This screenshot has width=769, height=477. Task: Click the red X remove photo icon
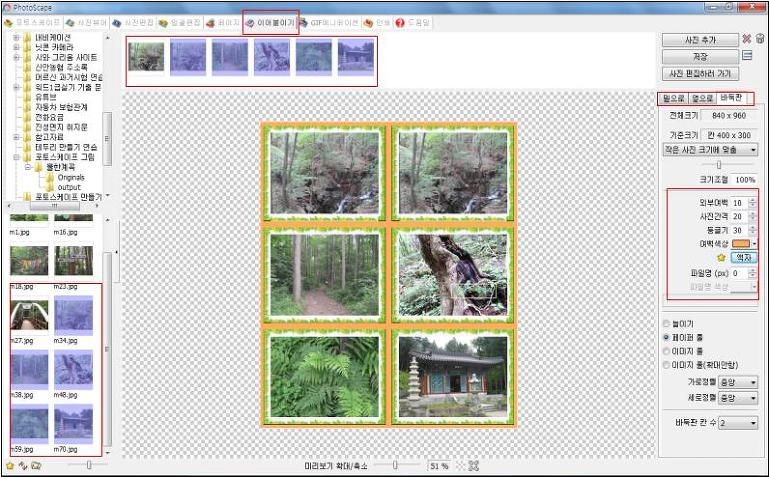pos(746,39)
